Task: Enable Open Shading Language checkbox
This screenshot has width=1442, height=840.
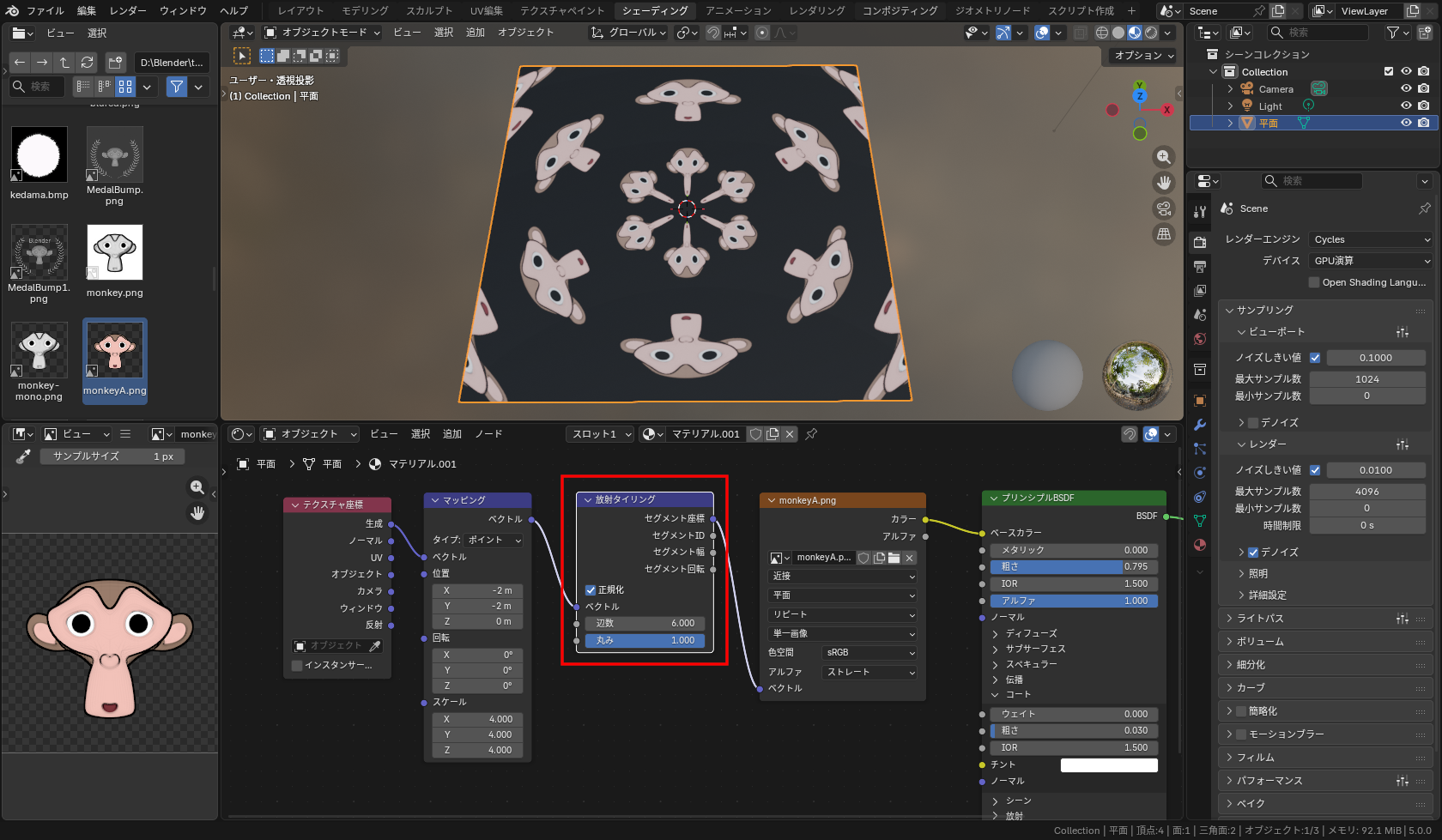Action: coord(1314,282)
